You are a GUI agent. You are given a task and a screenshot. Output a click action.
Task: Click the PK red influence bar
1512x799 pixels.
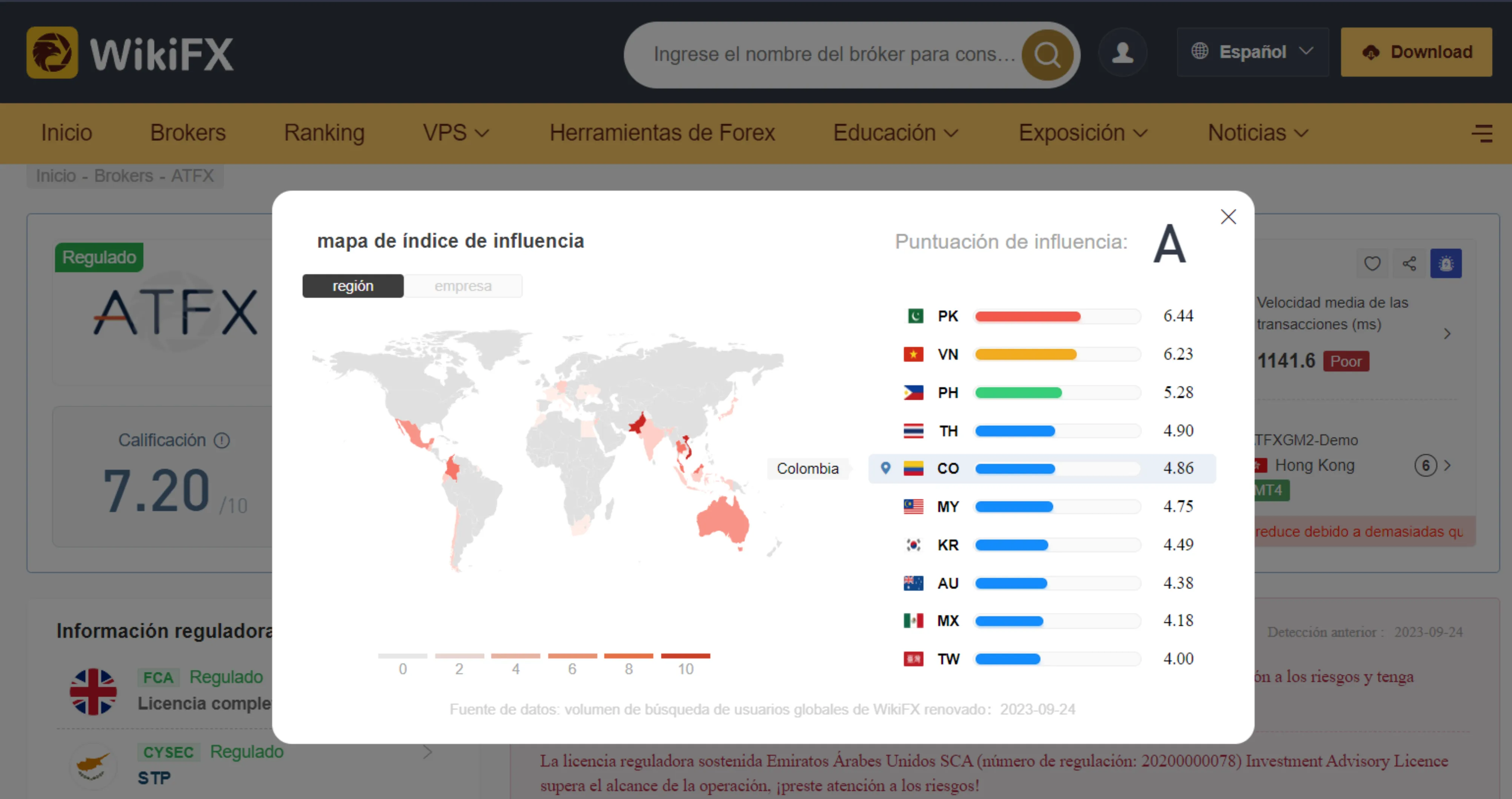point(1027,317)
